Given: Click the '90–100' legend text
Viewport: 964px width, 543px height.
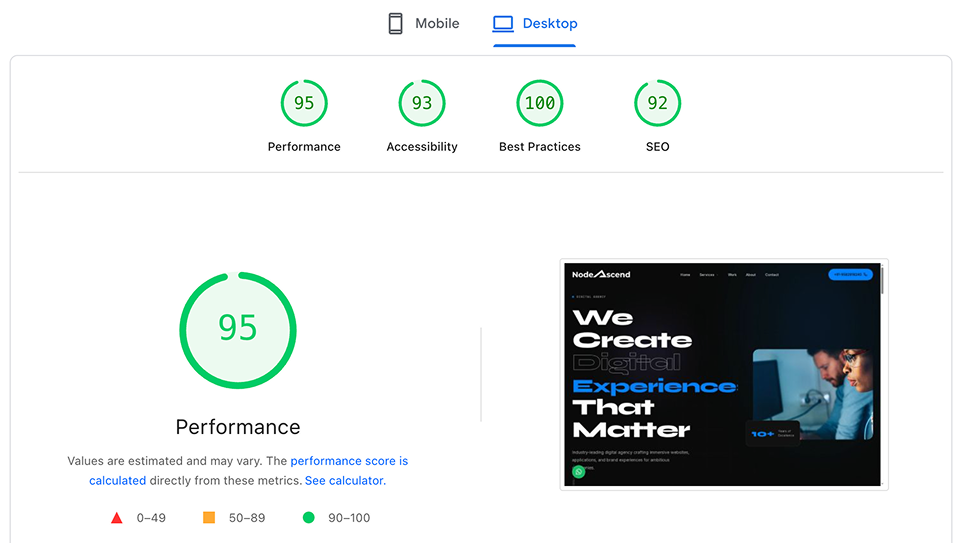Looking at the screenshot, I should coord(349,518).
